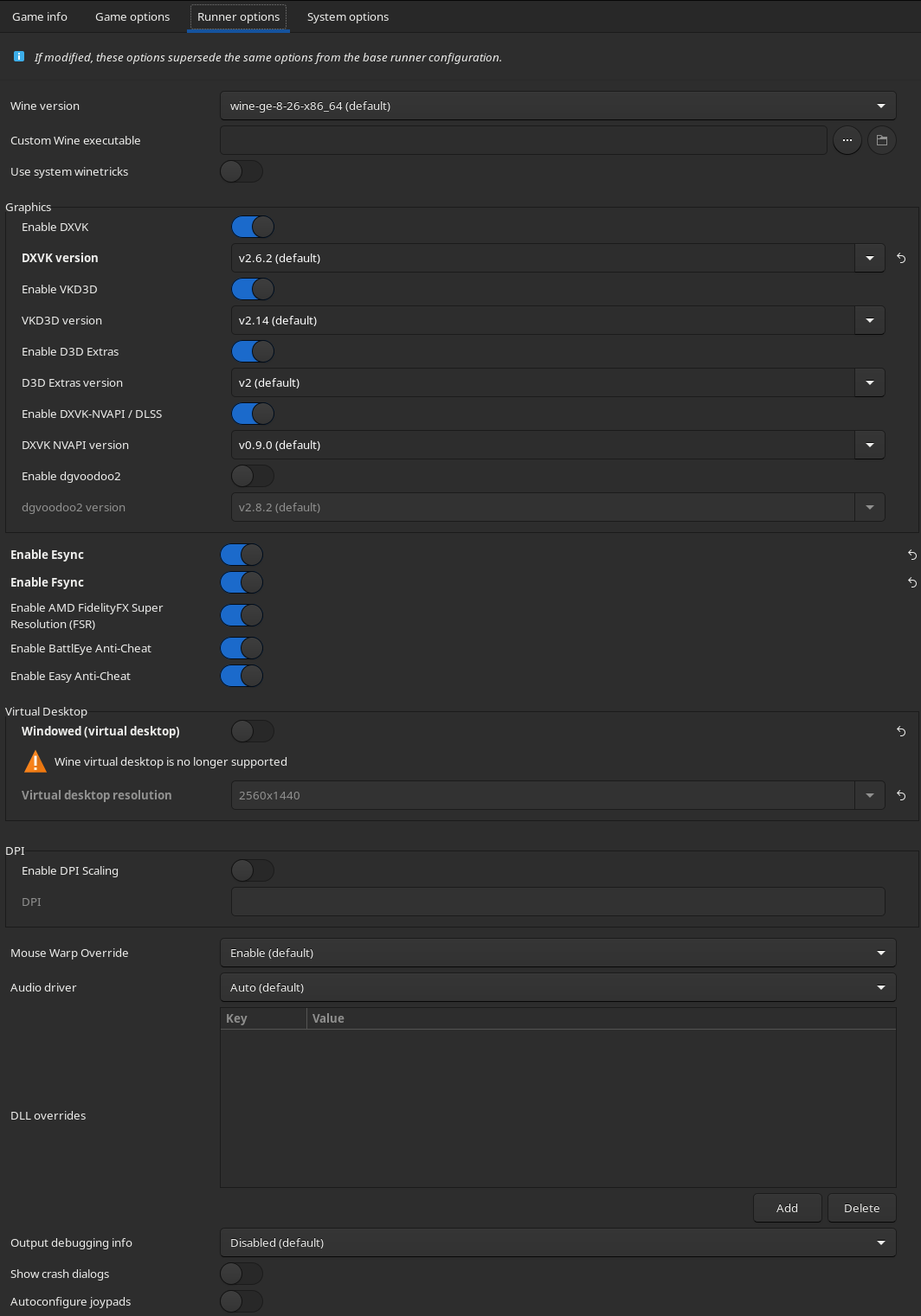This screenshot has height=1316, width=921.
Task: Click the warning triangle about virtual desktop
Action: click(35, 761)
